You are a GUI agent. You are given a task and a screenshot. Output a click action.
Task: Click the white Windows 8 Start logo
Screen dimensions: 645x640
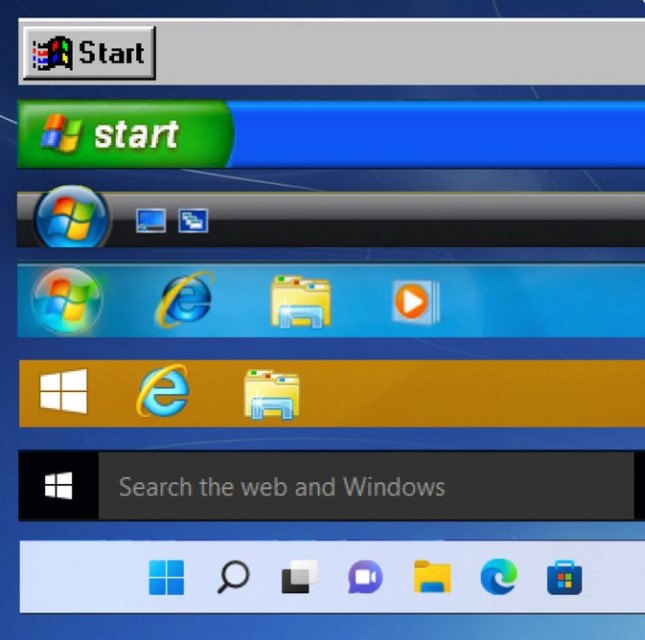[x=63, y=391]
